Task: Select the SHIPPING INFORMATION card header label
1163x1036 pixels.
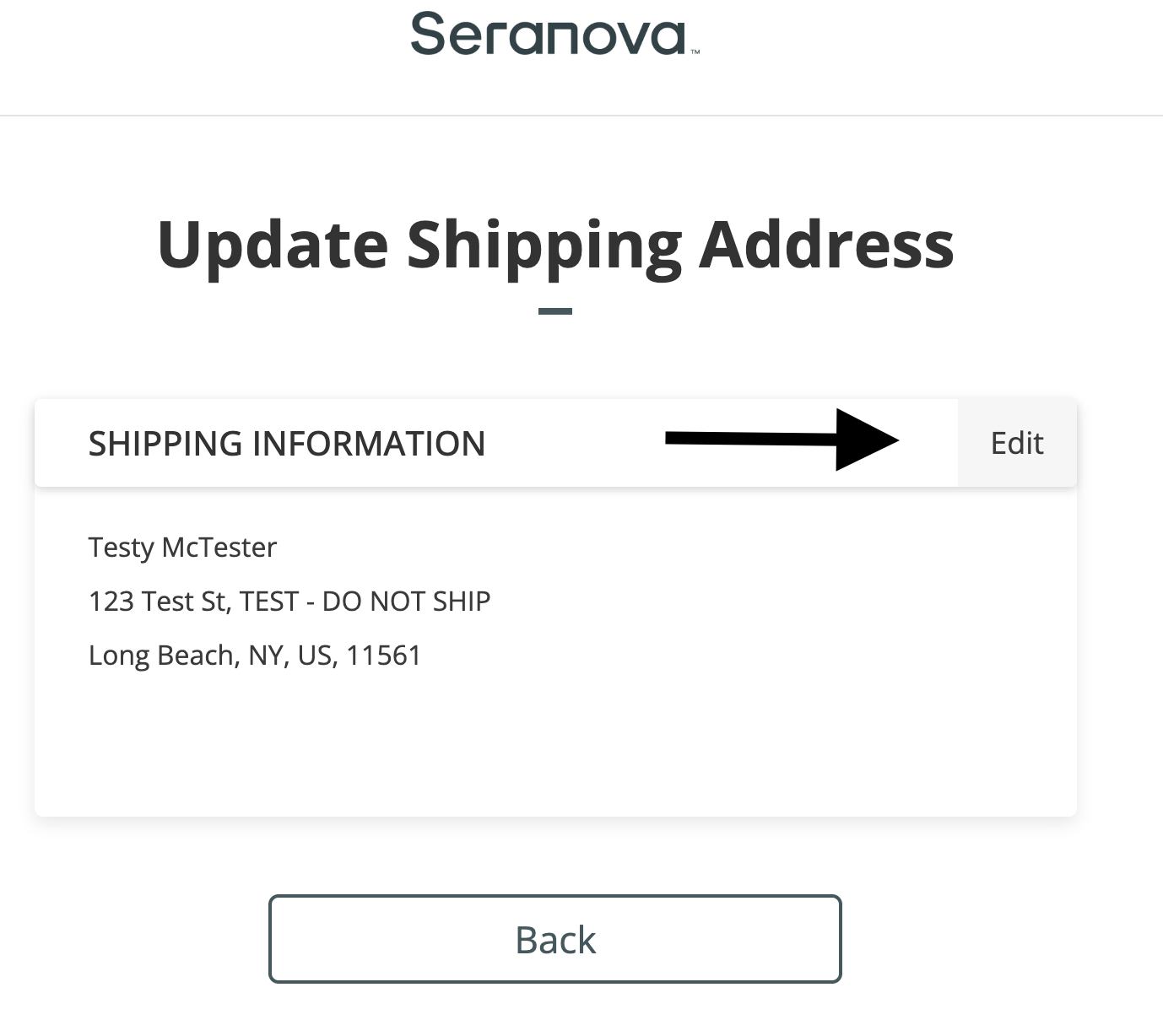Action: pyautogui.click(x=287, y=444)
